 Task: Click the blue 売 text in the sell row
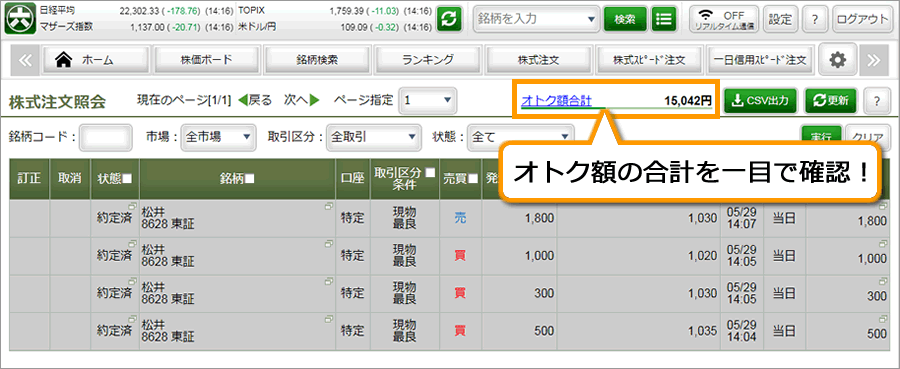click(460, 218)
